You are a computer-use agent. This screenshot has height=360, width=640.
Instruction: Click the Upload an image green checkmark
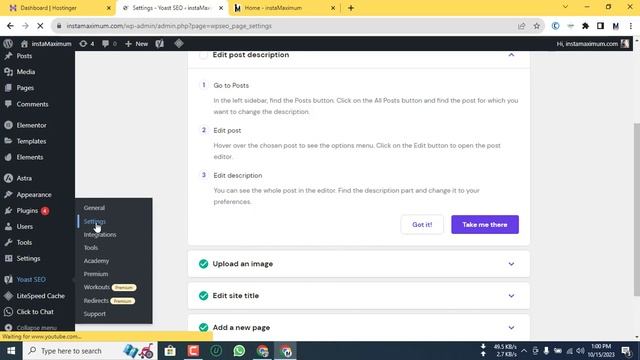(x=203, y=264)
